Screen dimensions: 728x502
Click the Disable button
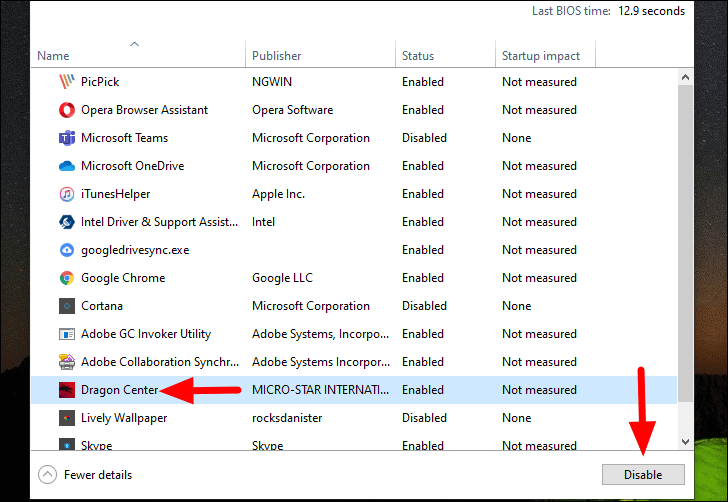click(643, 475)
